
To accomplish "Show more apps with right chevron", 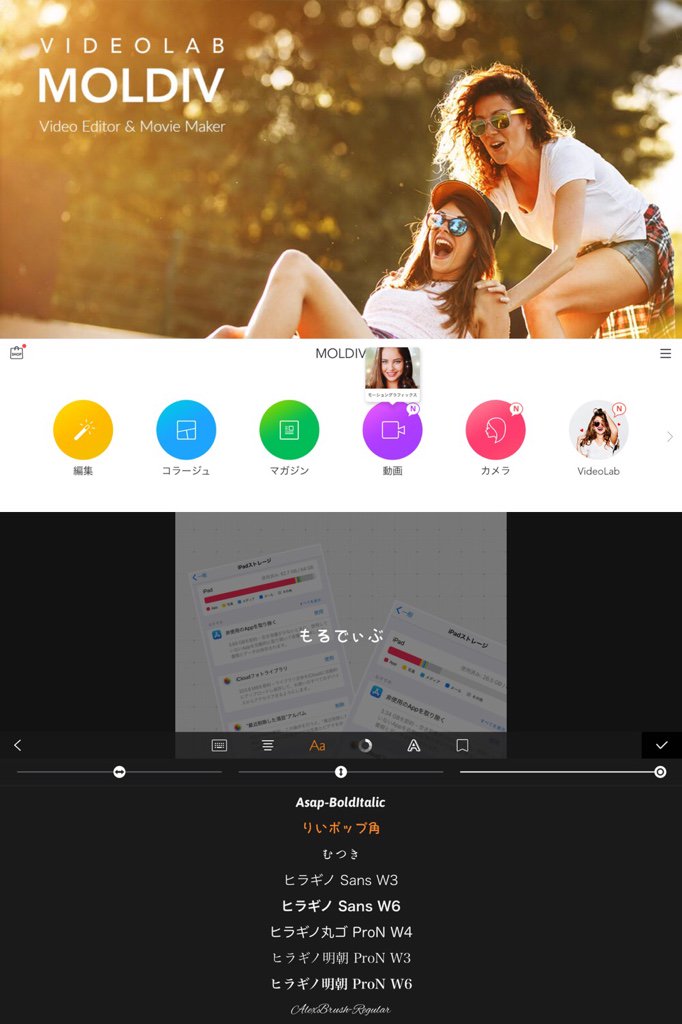I will click(670, 436).
